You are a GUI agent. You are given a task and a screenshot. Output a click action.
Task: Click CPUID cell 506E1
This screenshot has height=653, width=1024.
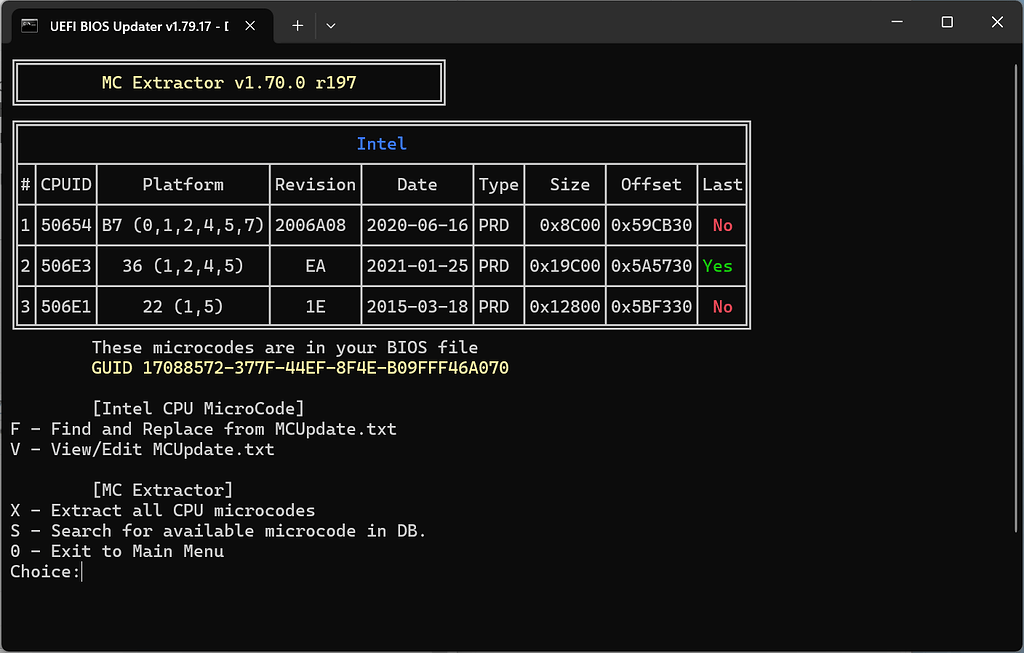coord(66,307)
